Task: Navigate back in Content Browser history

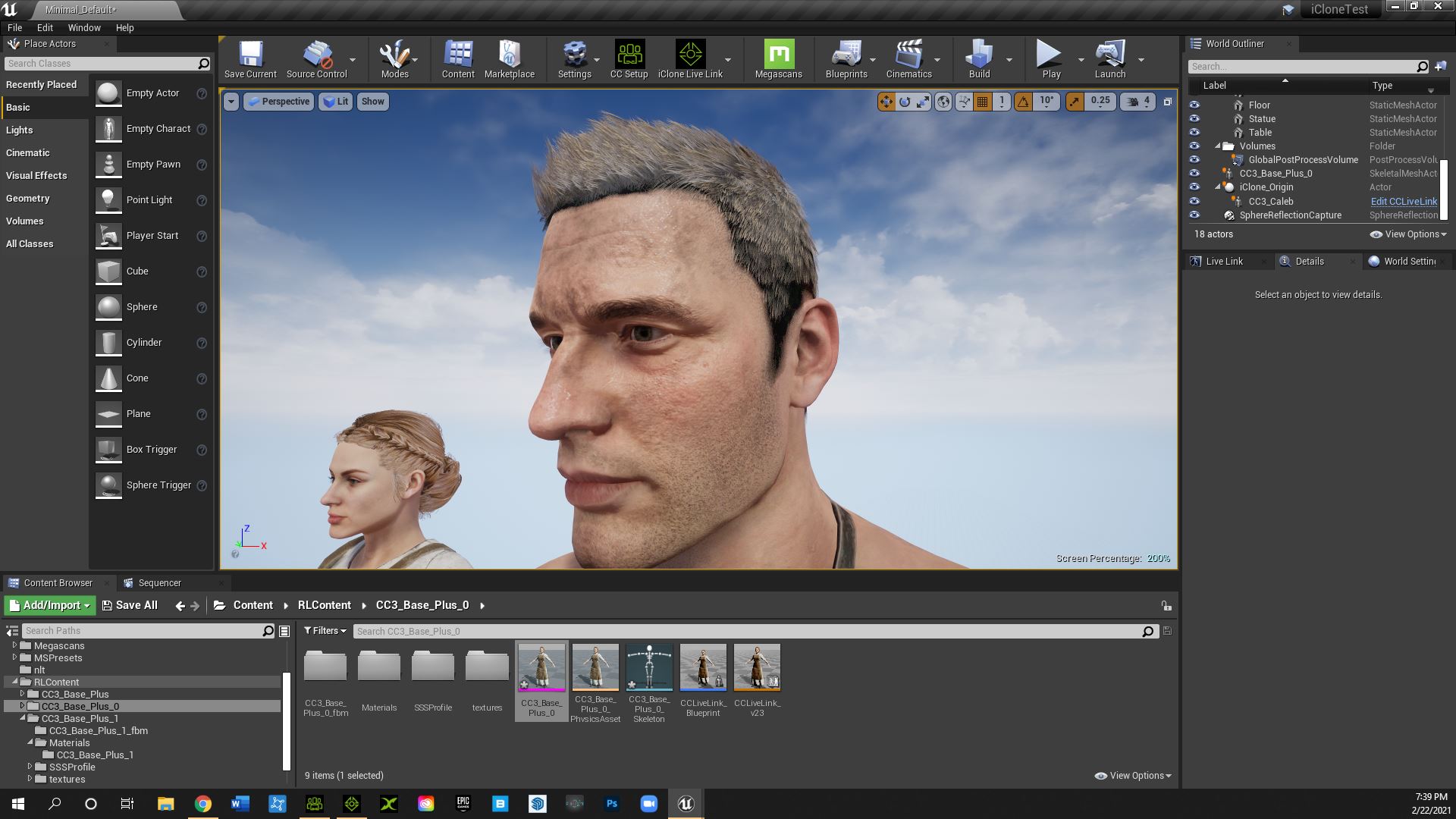Action: (180, 606)
